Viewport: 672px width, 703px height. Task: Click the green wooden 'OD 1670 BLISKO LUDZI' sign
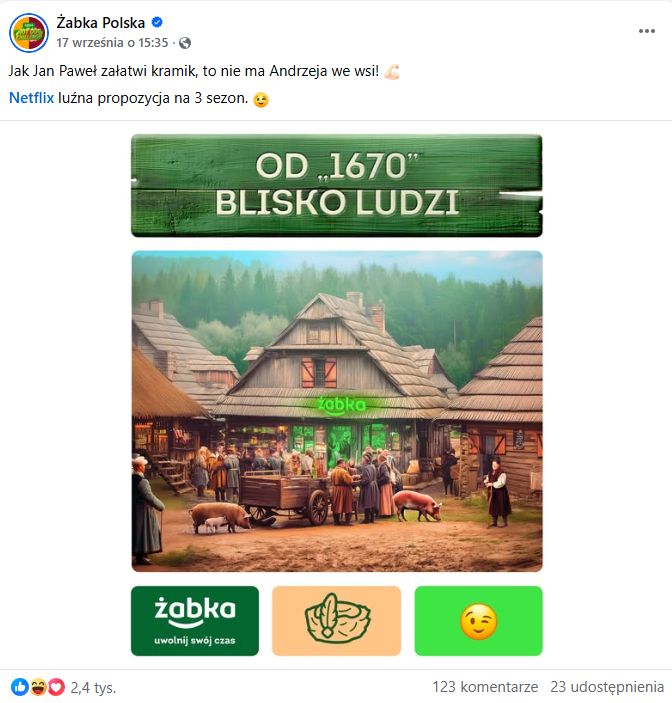(337, 186)
